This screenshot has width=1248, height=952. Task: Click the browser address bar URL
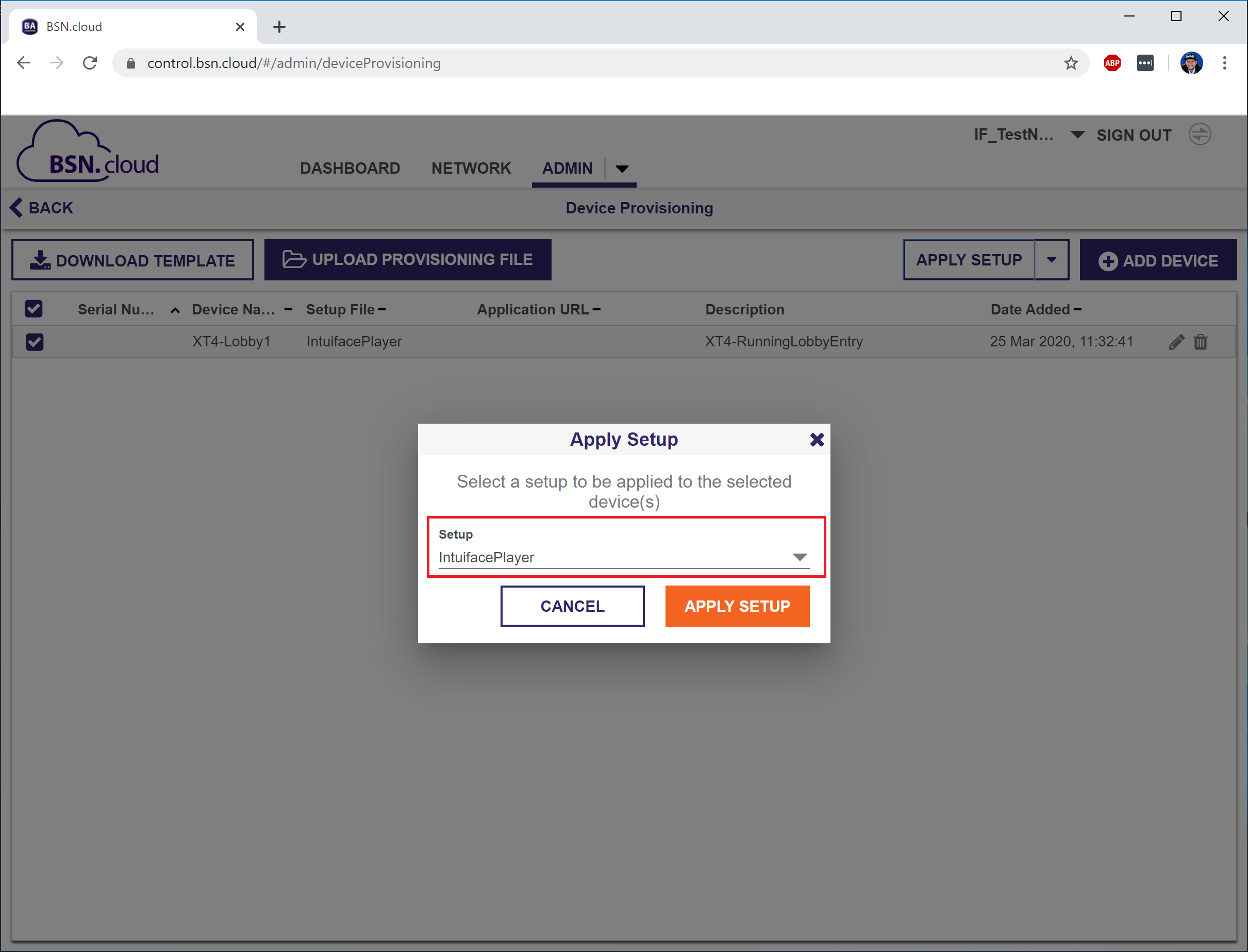tap(294, 63)
